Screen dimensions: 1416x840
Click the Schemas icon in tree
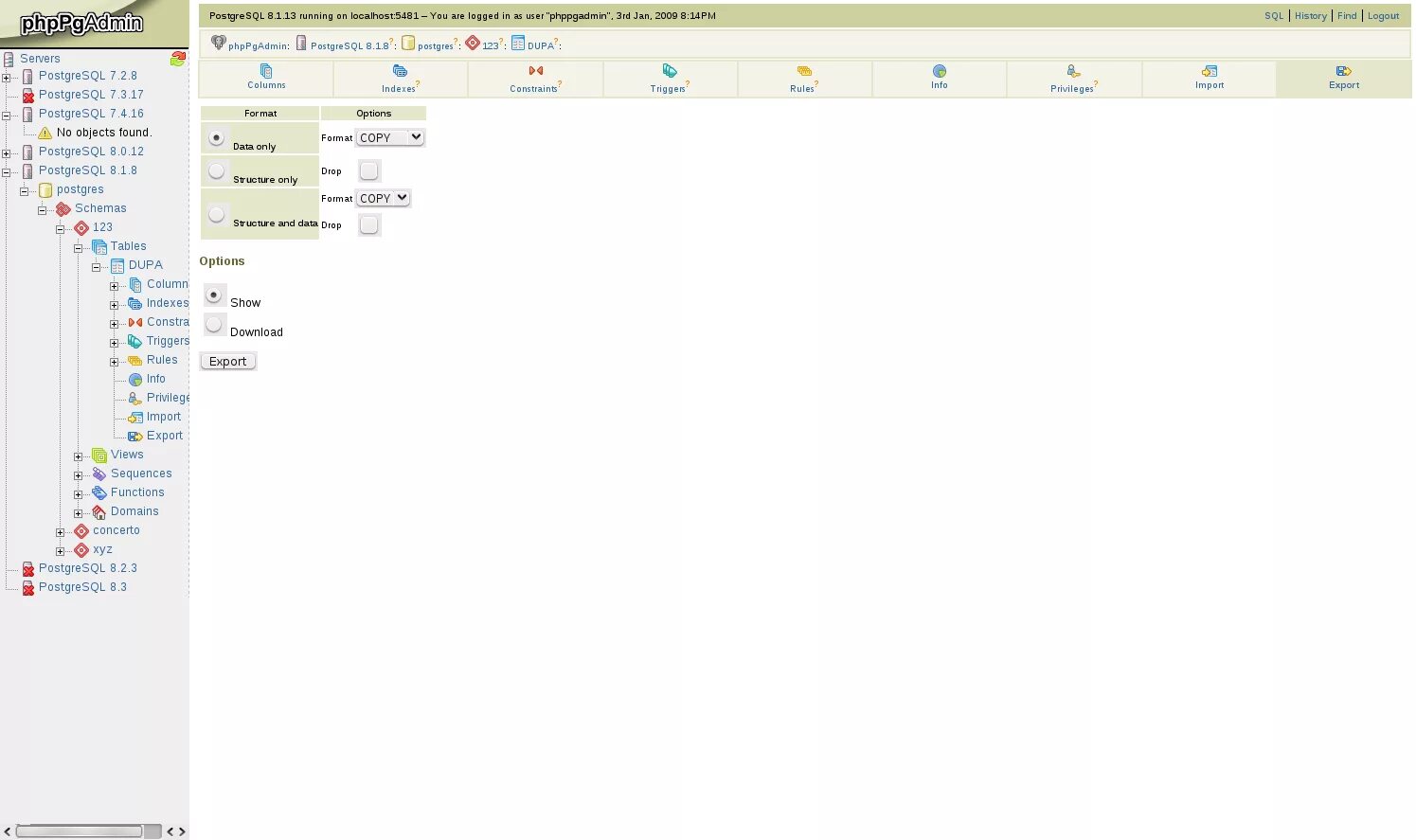coord(63,209)
